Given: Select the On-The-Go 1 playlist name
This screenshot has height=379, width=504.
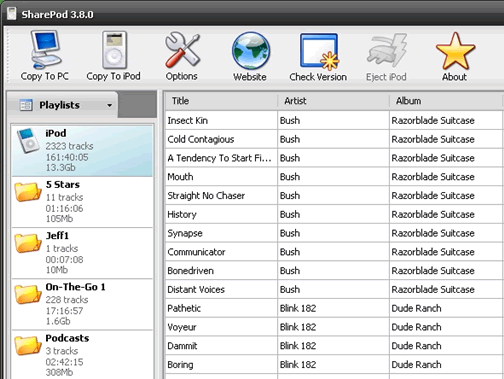Looking at the screenshot, I should (x=75, y=287).
